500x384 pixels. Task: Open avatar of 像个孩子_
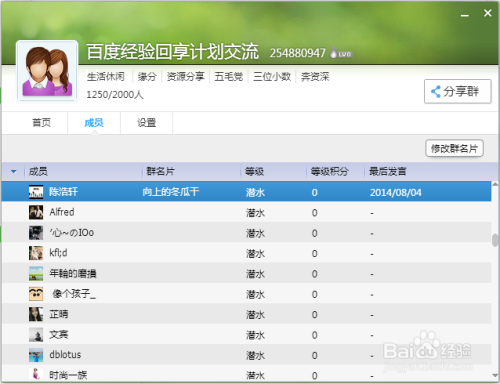point(36,294)
